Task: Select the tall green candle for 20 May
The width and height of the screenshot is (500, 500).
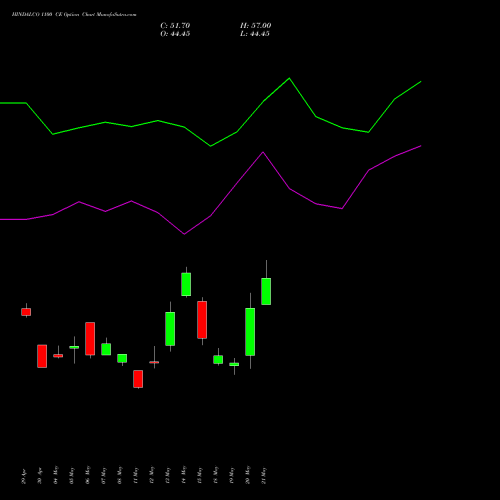Action: point(250,332)
